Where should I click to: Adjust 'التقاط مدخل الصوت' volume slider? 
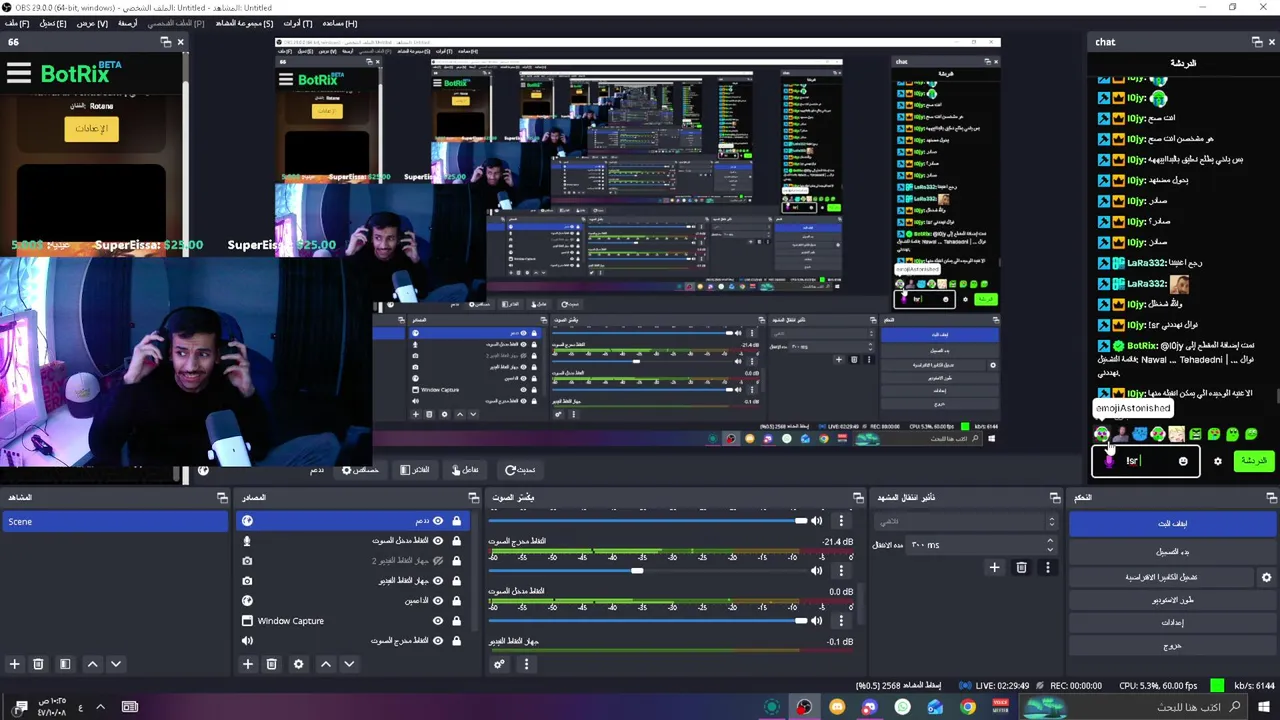(648, 621)
